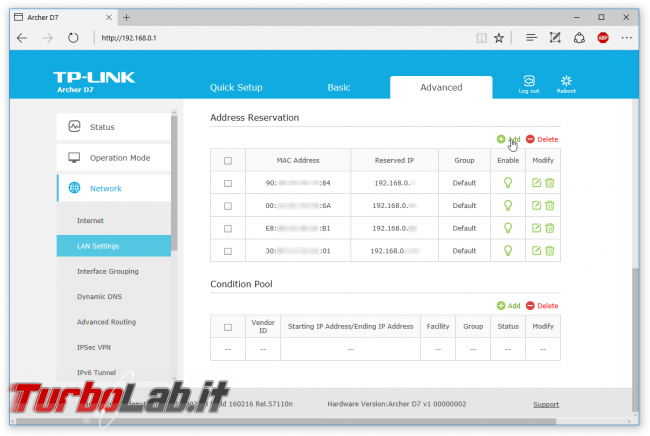The image size is (650, 436).
Task: Click the browser back arrow
Action: (x=22, y=38)
